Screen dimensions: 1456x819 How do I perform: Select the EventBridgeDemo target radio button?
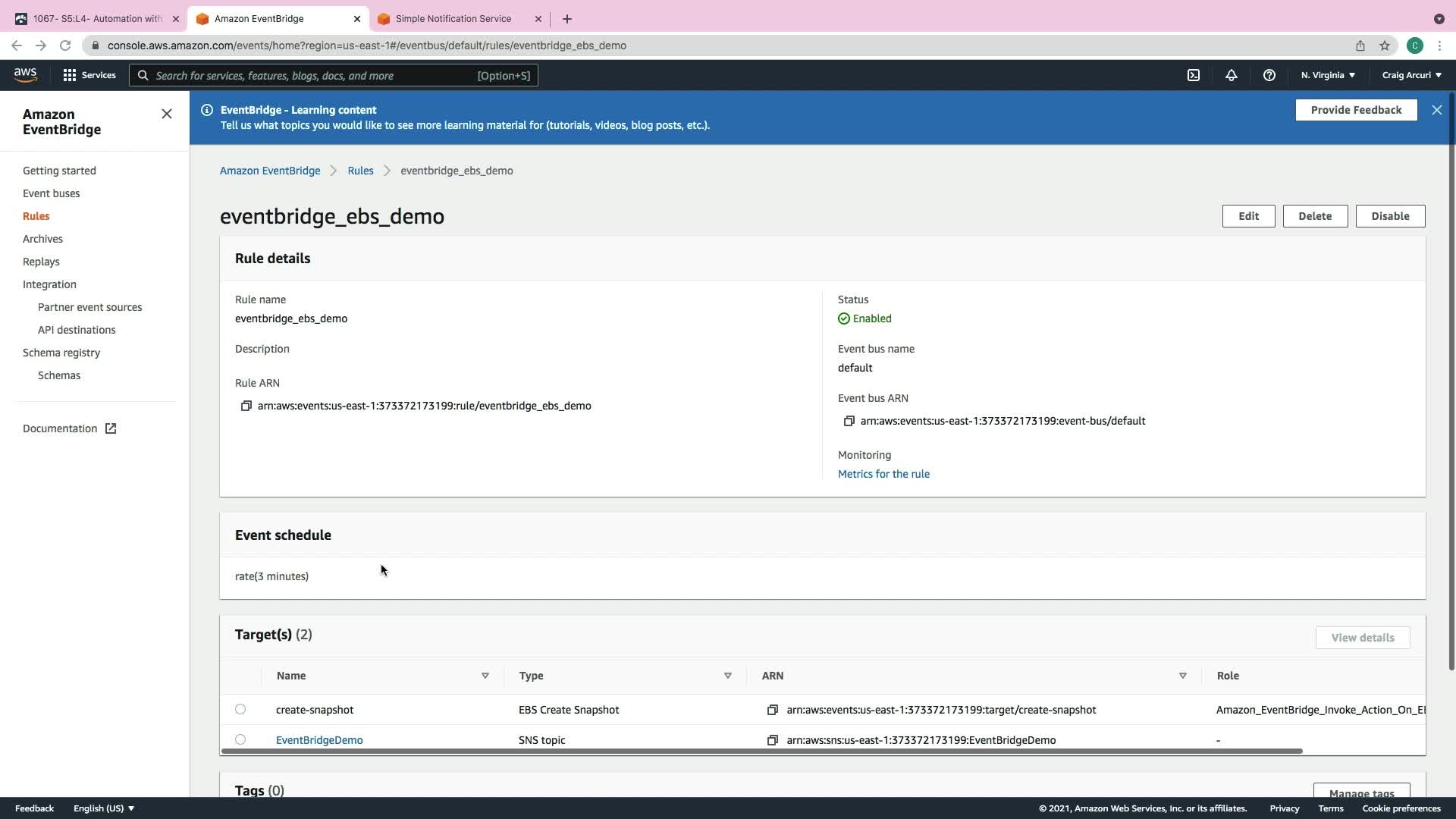[240, 739]
